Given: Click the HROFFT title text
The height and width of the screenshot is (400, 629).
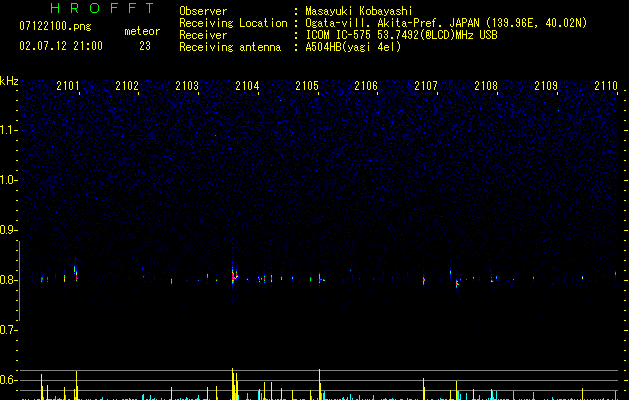Looking at the screenshot, I should pyautogui.click(x=102, y=8).
